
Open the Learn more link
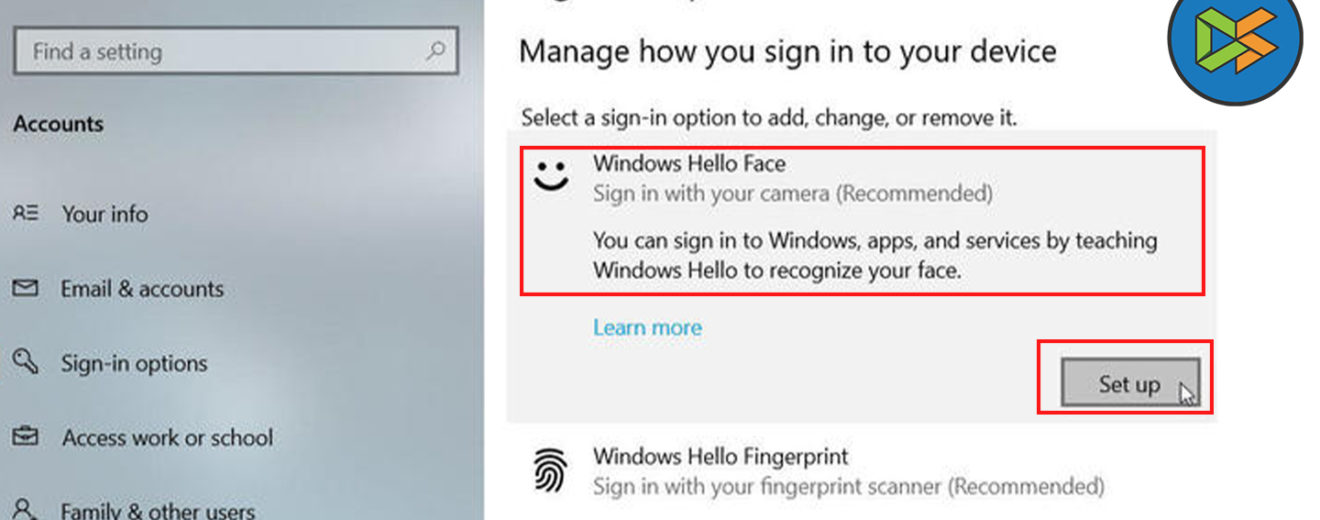(647, 328)
